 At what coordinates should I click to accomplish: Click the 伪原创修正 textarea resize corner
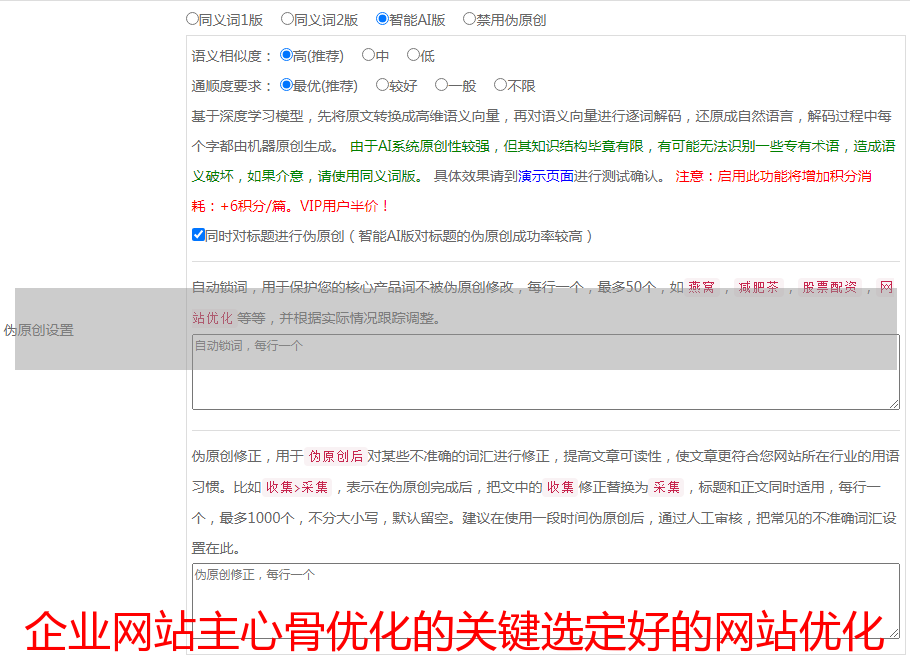tap(894, 633)
